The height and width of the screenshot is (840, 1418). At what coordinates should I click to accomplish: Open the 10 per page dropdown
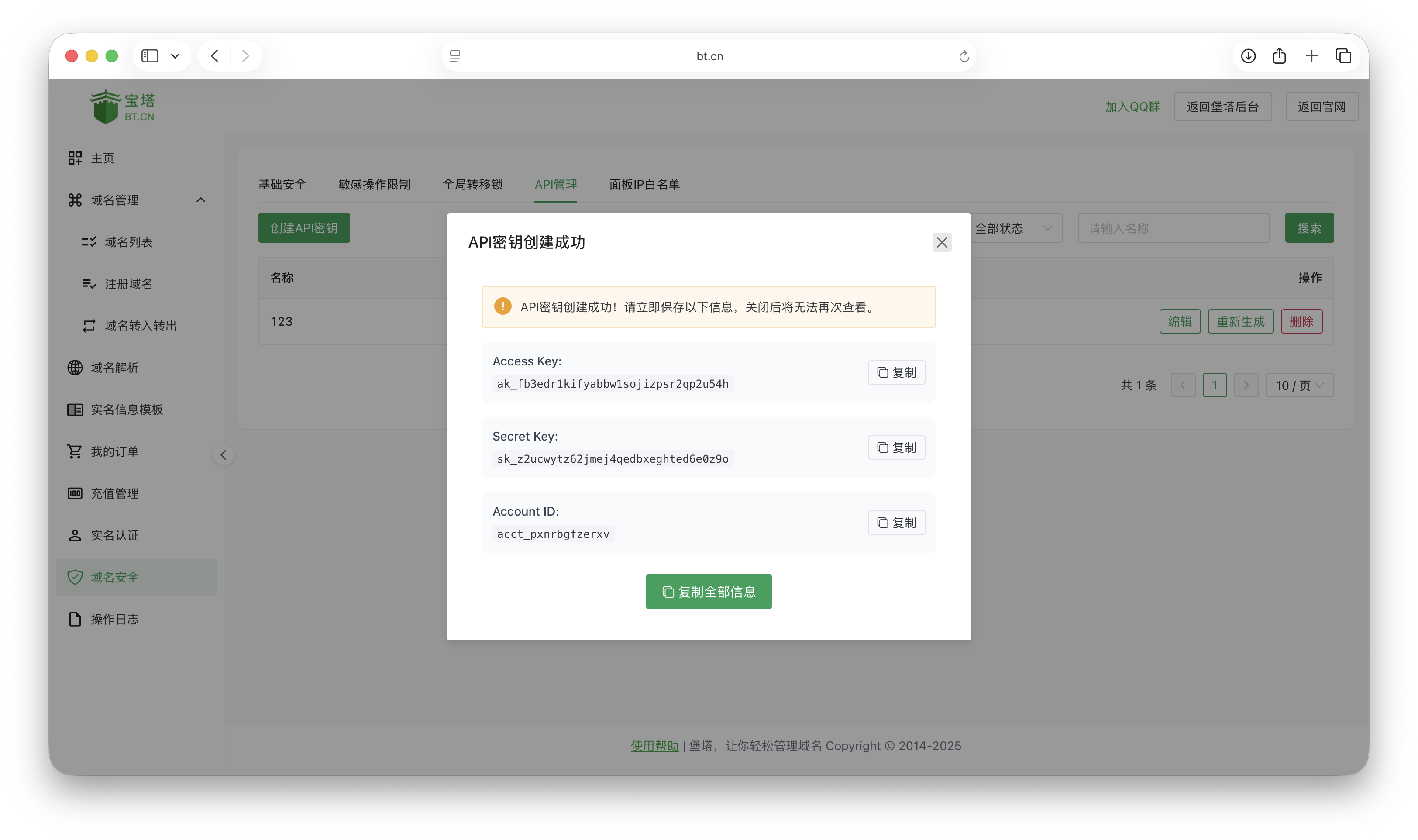[1299, 386]
